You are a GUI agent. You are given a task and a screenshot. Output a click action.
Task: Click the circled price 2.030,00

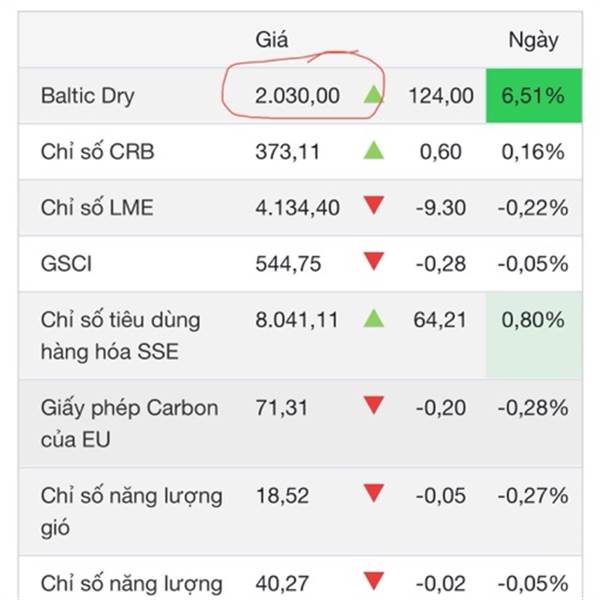pos(297,96)
